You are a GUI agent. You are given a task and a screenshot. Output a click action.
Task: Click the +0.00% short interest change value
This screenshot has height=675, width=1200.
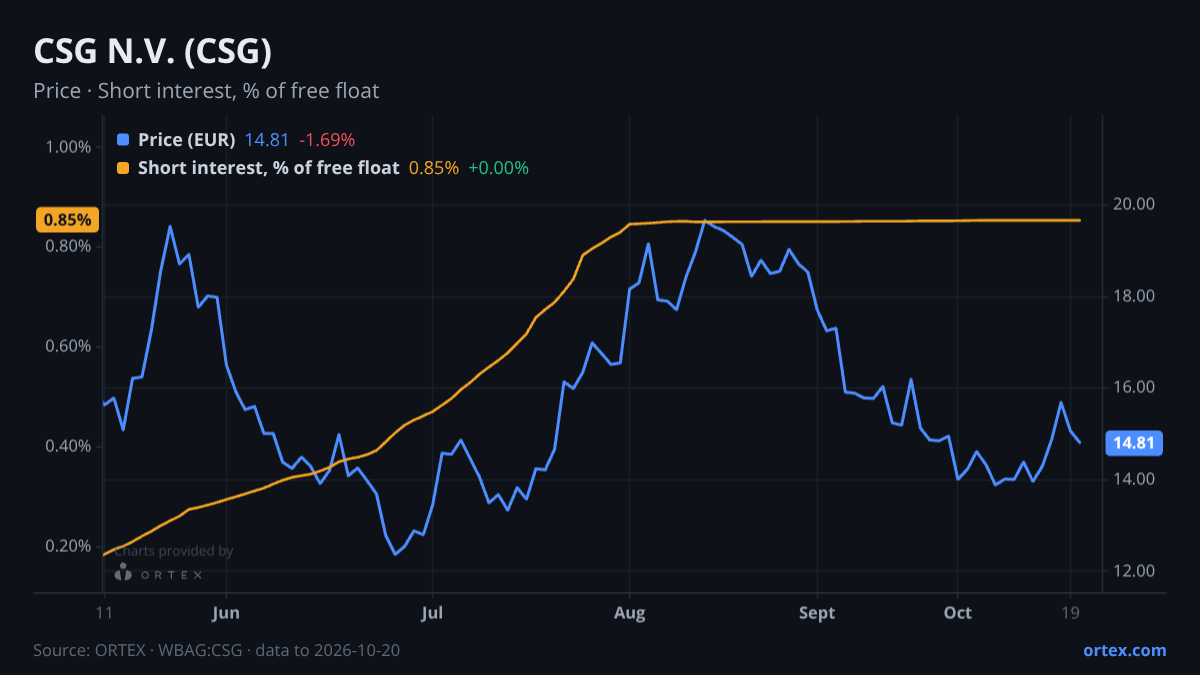(x=498, y=168)
